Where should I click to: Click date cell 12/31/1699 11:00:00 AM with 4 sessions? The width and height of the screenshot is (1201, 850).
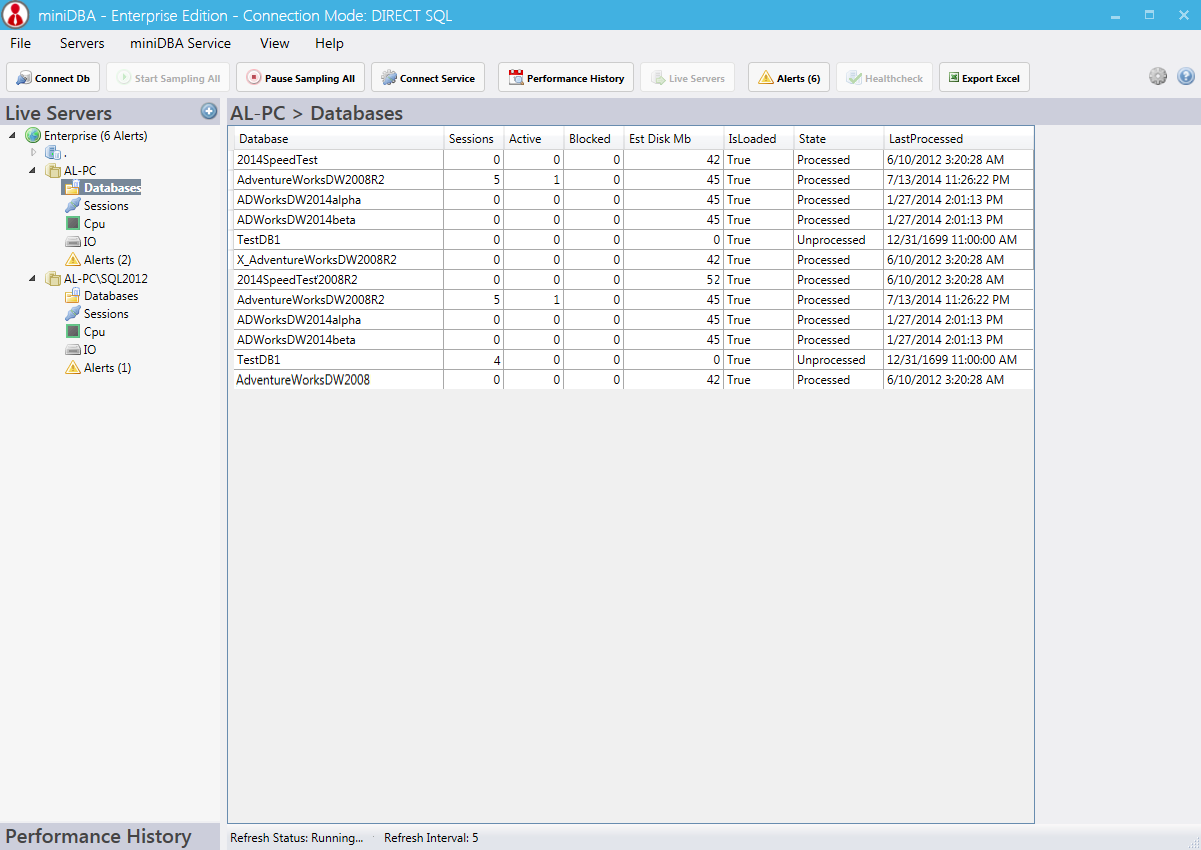[x=959, y=360]
